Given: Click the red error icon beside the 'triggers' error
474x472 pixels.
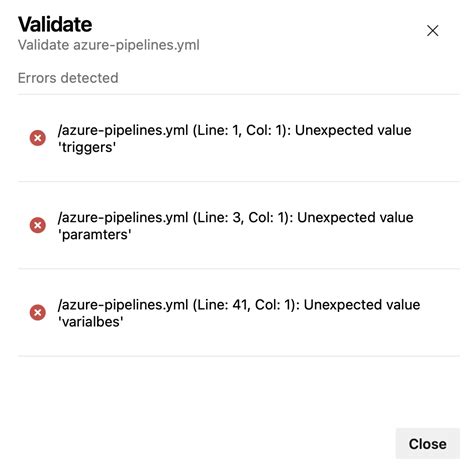Looking at the screenshot, I should [38, 138].
